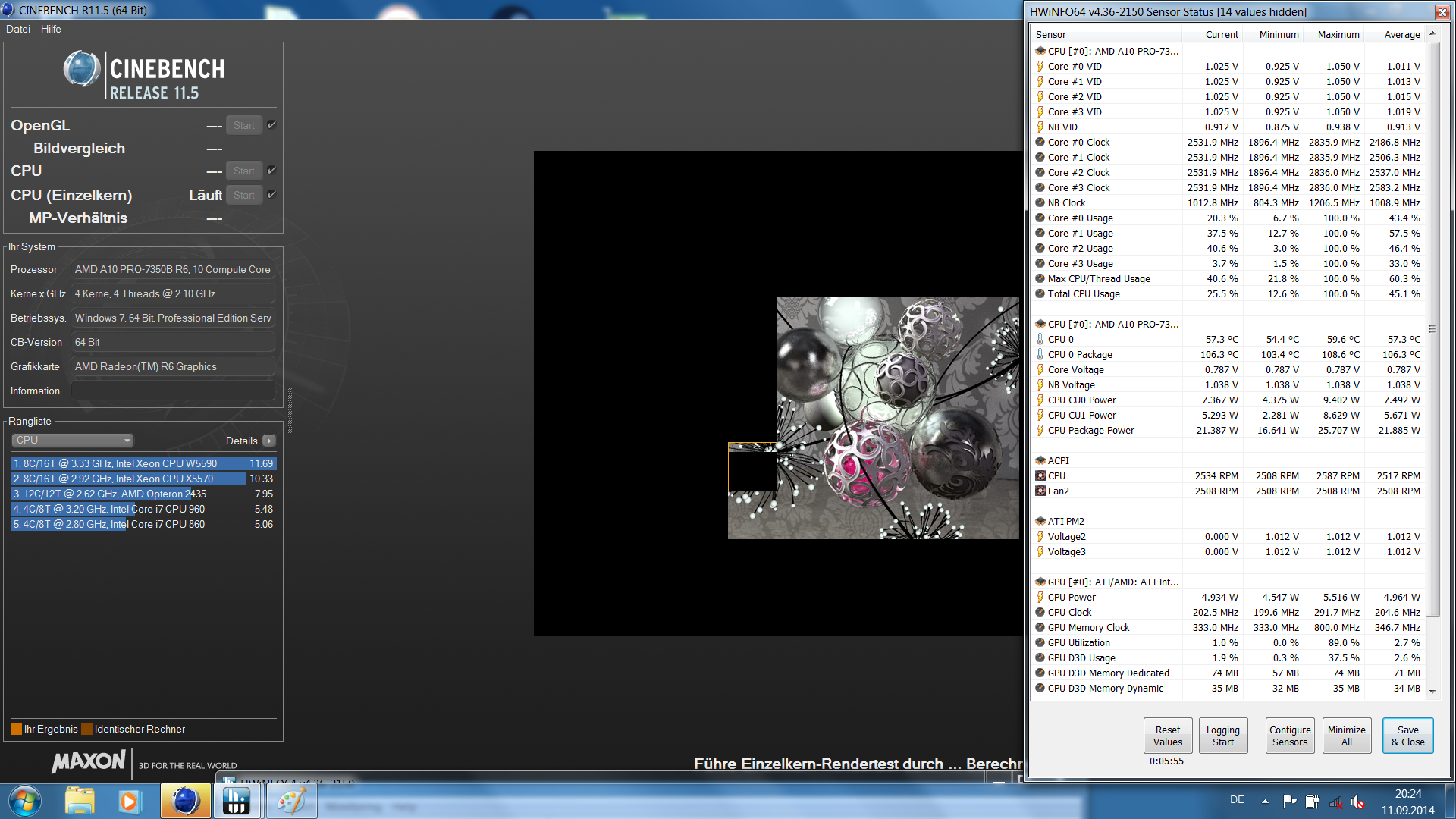This screenshot has width=1456, height=819.
Task: Click the usage icon beside Core #2 Usage
Action: [x=1040, y=249]
